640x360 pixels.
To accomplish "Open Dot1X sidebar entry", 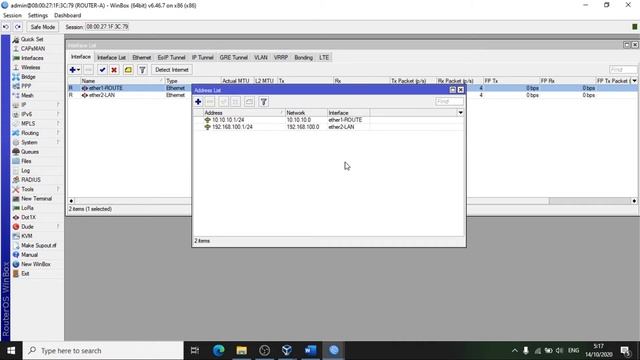I will (x=28, y=218).
